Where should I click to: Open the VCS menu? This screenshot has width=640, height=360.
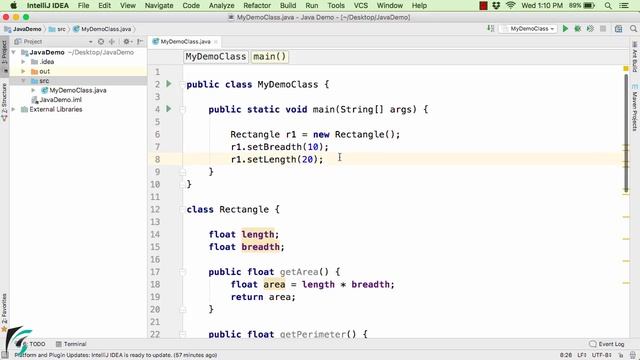360,6
